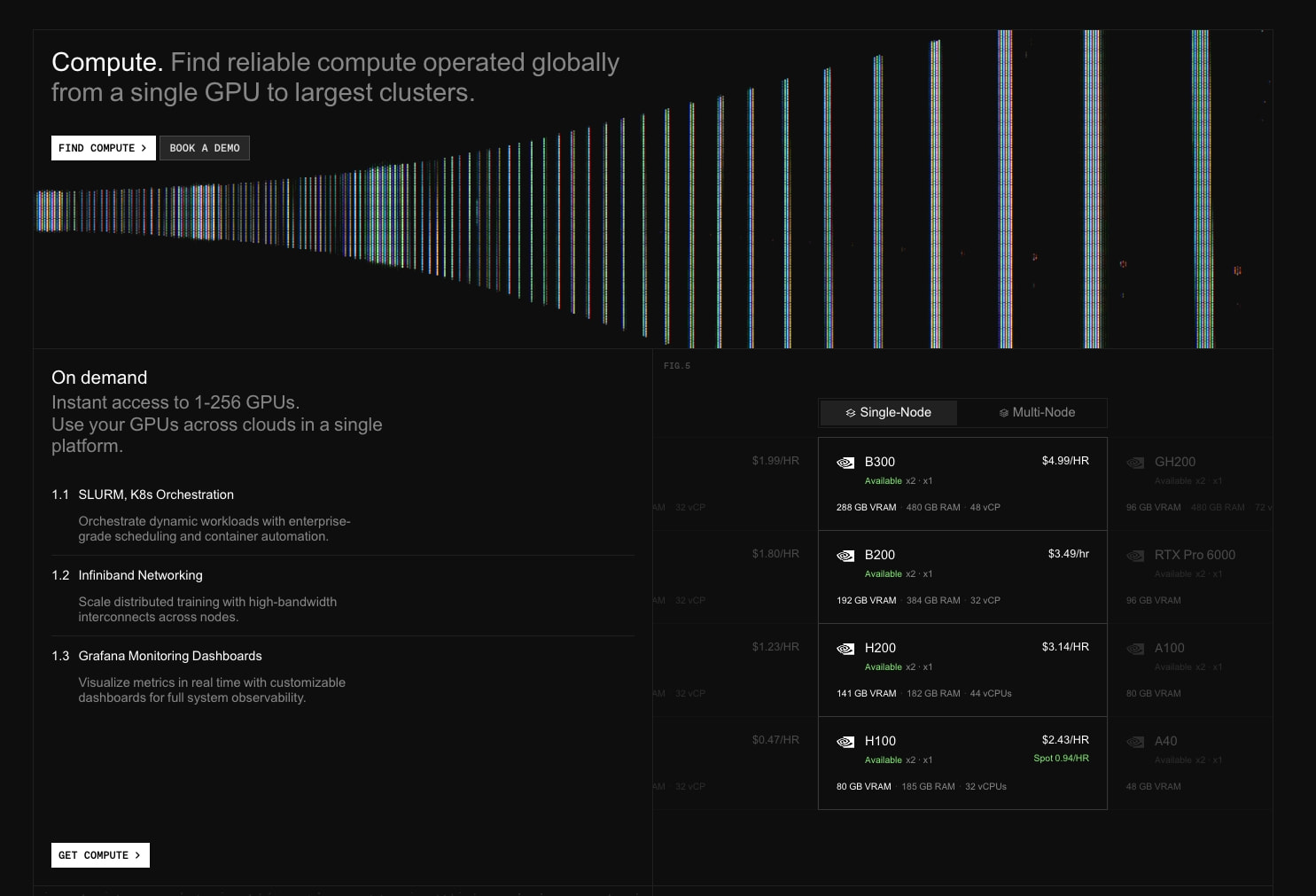Image resolution: width=1316 pixels, height=896 pixels.
Task: Switch to the Single-Node tab
Action: tap(889, 412)
